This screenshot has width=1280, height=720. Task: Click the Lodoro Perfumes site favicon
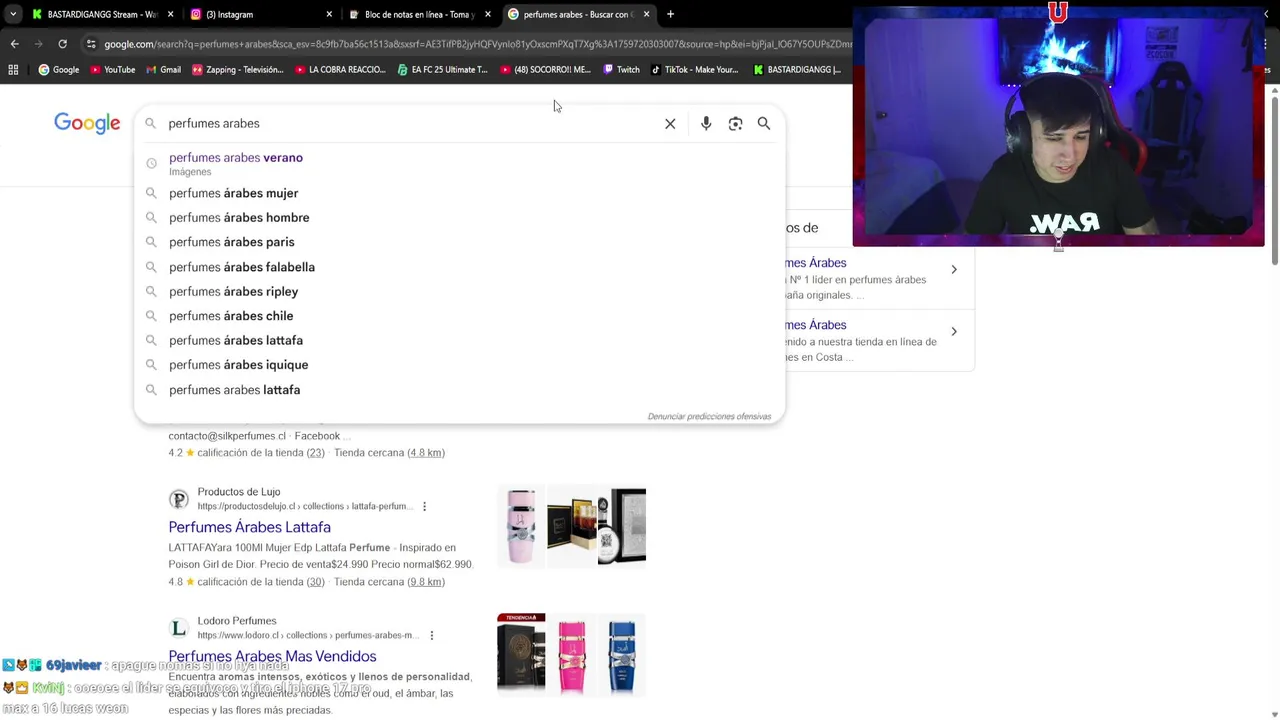pyautogui.click(x=179, y=628)
